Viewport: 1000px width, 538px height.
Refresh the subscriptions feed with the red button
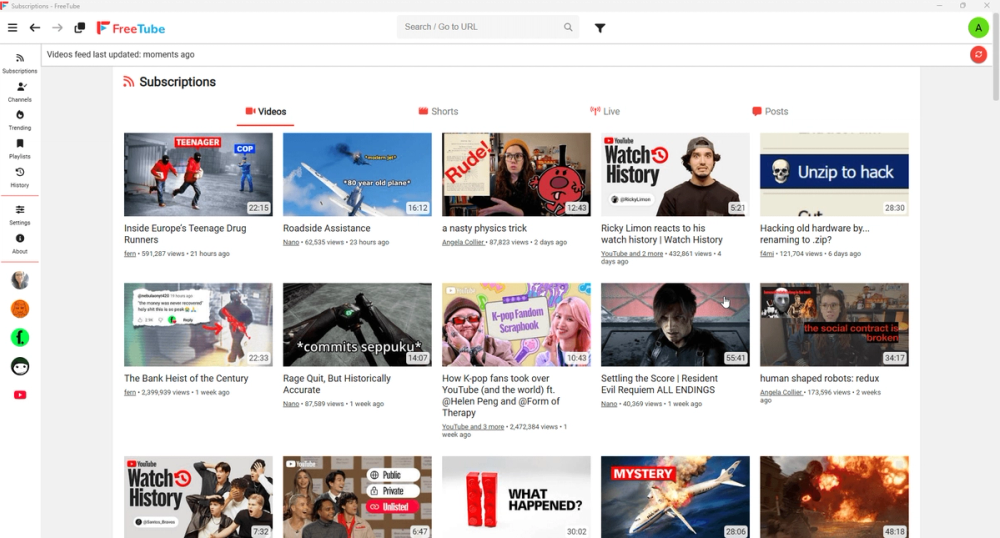click(978, 55)
